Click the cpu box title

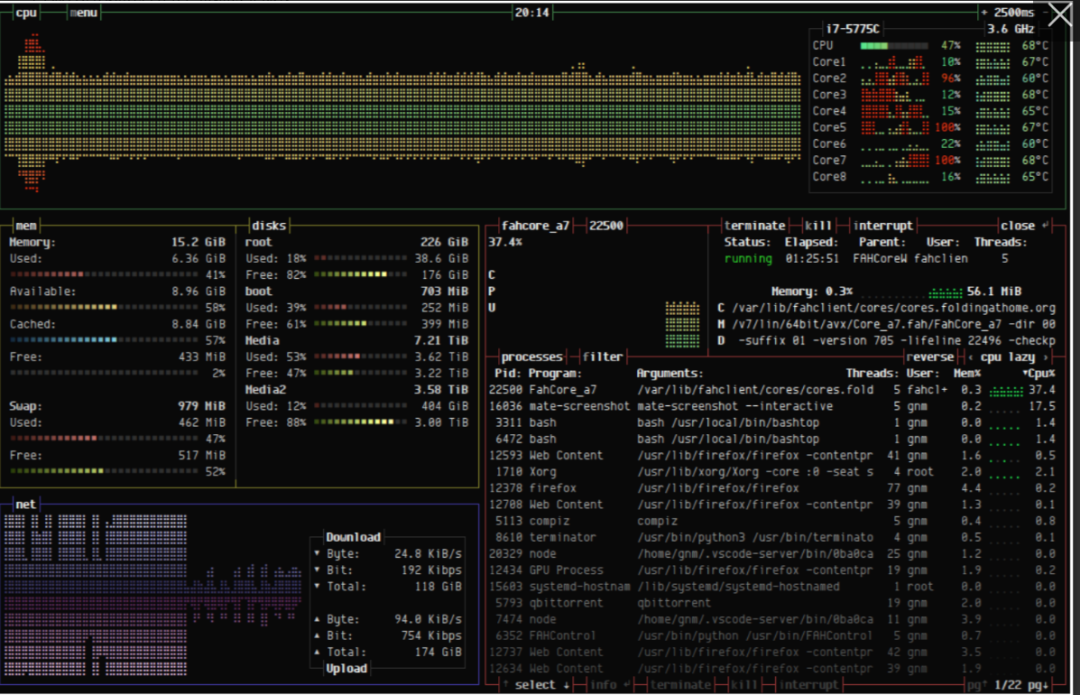(x=26, y=12)
